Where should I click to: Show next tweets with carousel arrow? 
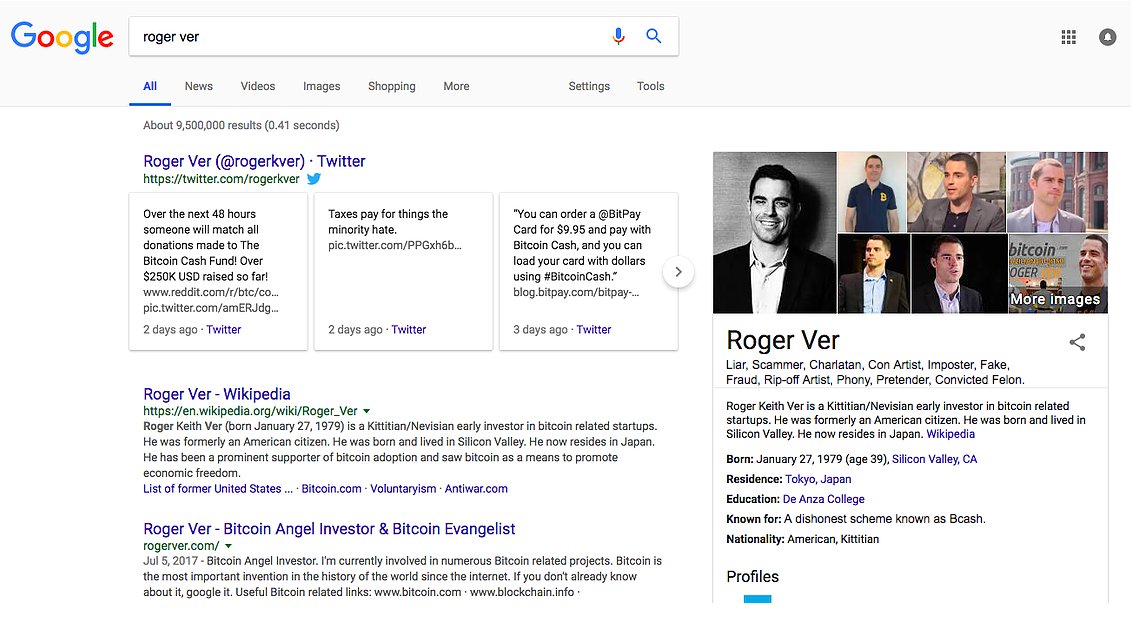[678, 272]
